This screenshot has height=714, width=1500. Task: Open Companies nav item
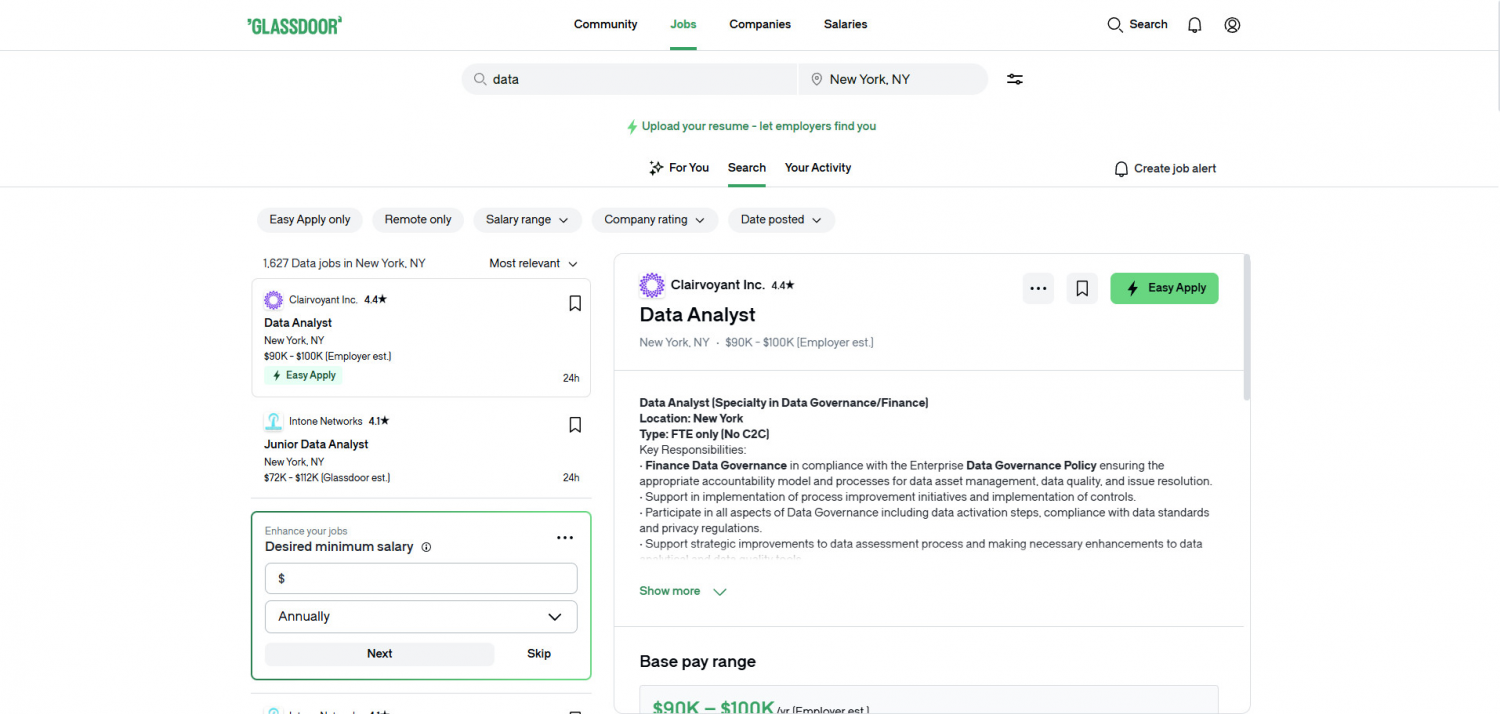(760, 25)
